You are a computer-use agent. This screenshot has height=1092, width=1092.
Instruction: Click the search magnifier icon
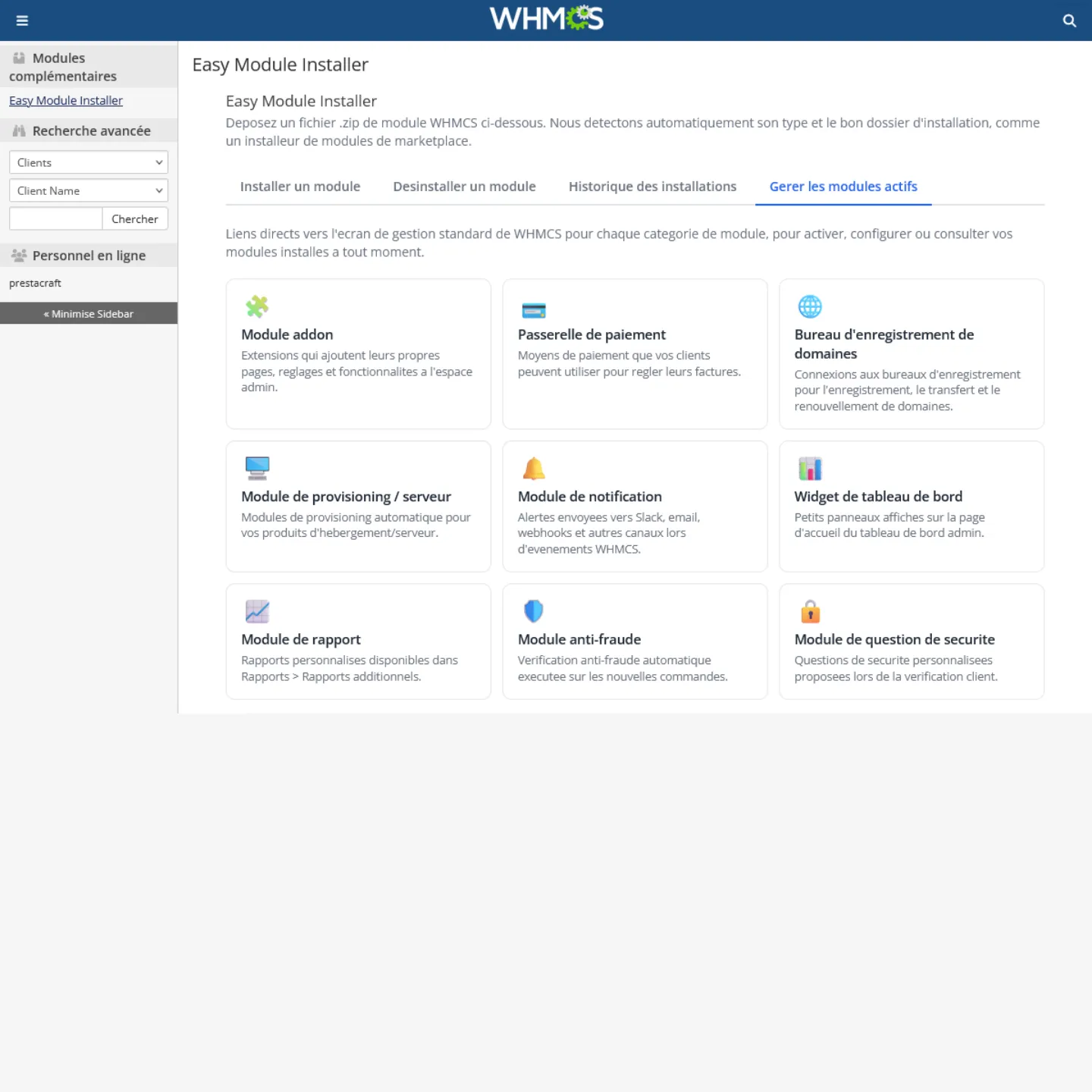pos(1069,20)
